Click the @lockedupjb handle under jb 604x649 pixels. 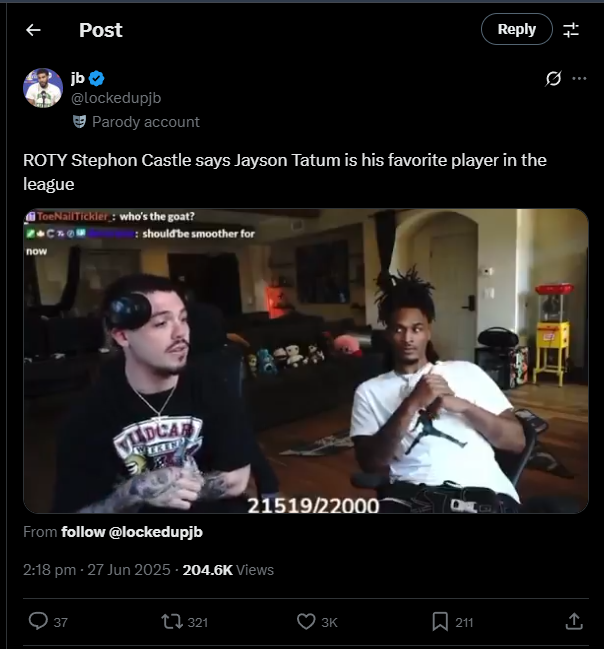(x=116, y=98)
